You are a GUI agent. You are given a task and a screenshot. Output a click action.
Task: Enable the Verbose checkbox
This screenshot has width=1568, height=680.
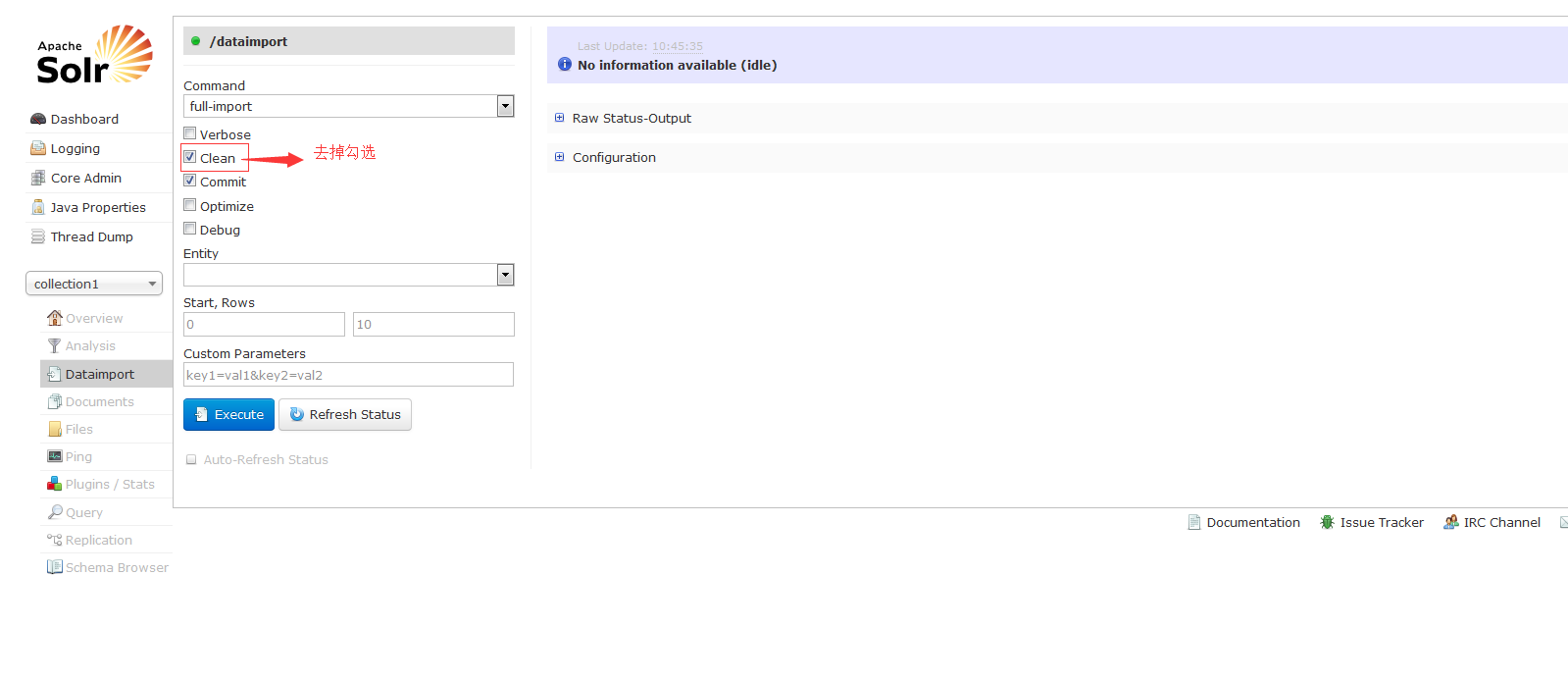pos(190,133)
